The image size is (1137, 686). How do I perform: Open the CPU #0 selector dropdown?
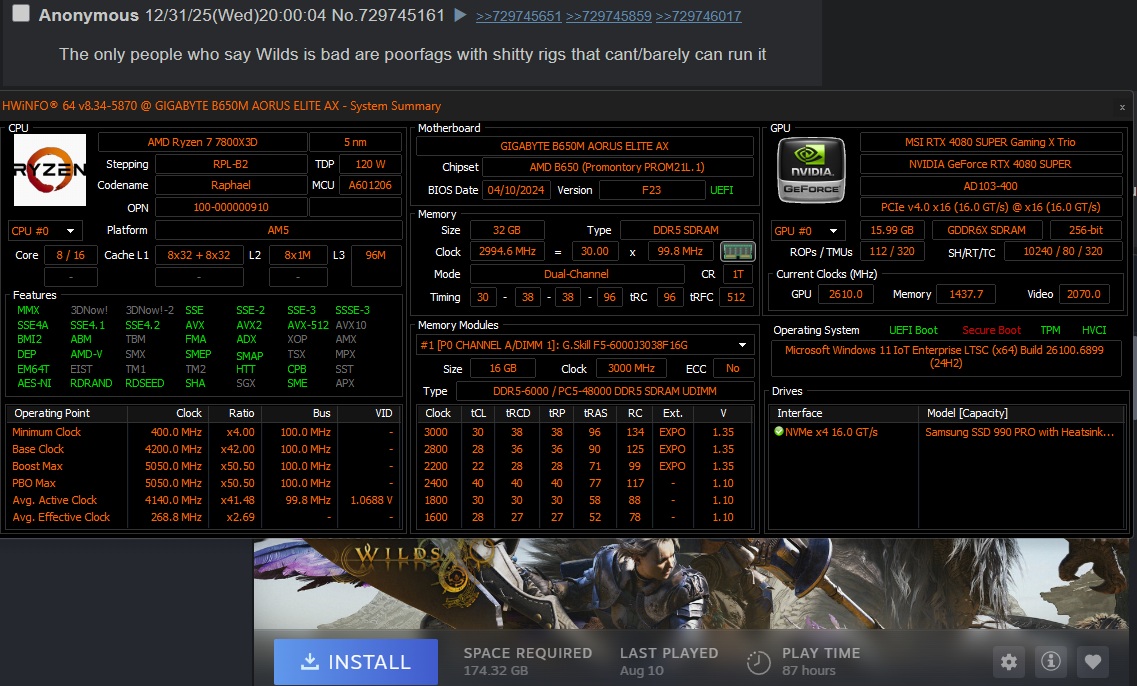click(x=45, y=231)
